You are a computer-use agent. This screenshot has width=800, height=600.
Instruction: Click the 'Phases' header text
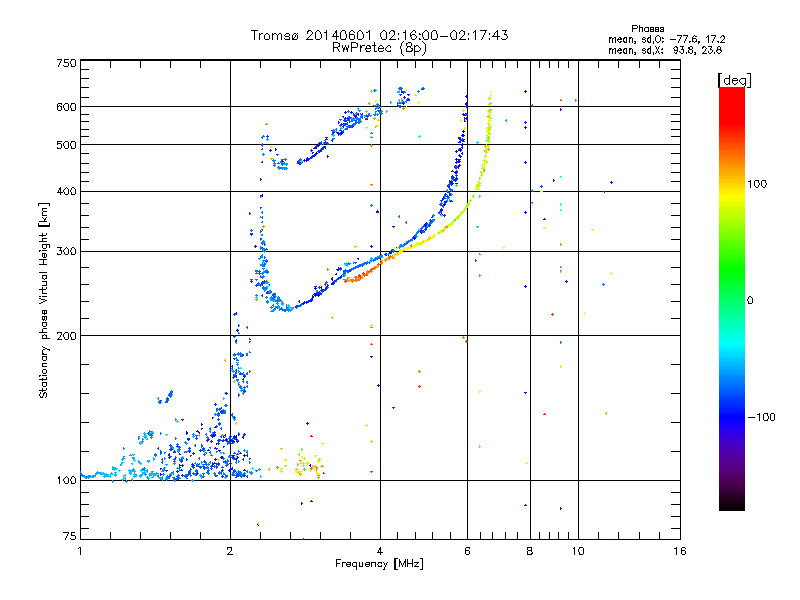647,29
